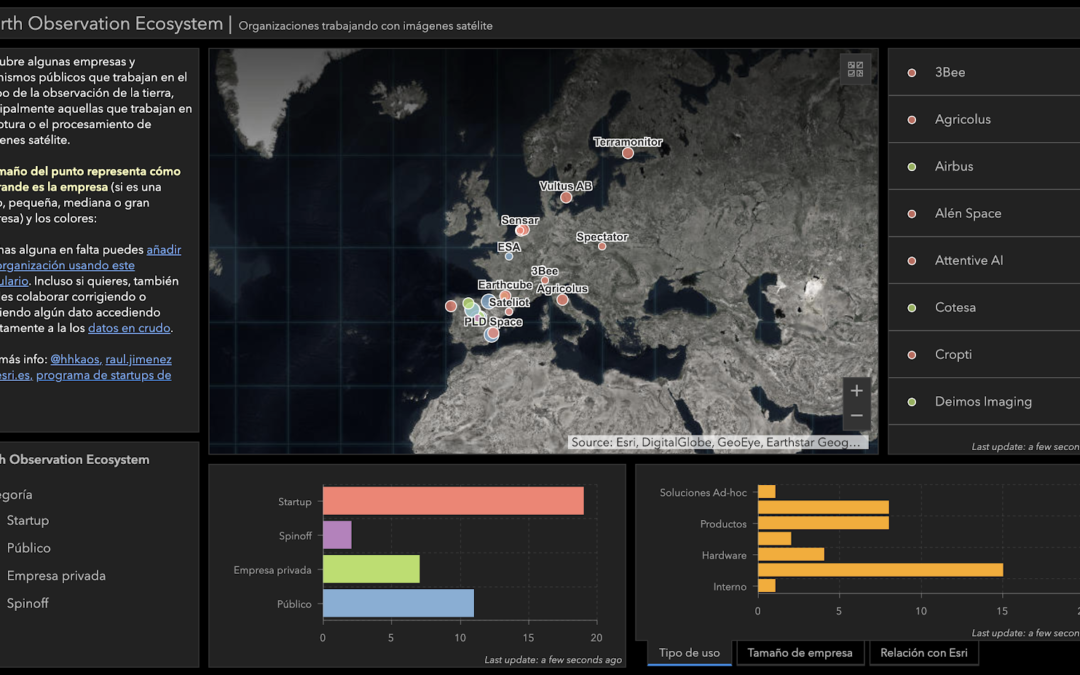Image resolution: width=1080 pixels, height=675 pixels.
Task: Filter by Empresa privada category in legend
Action: point(56,576)
